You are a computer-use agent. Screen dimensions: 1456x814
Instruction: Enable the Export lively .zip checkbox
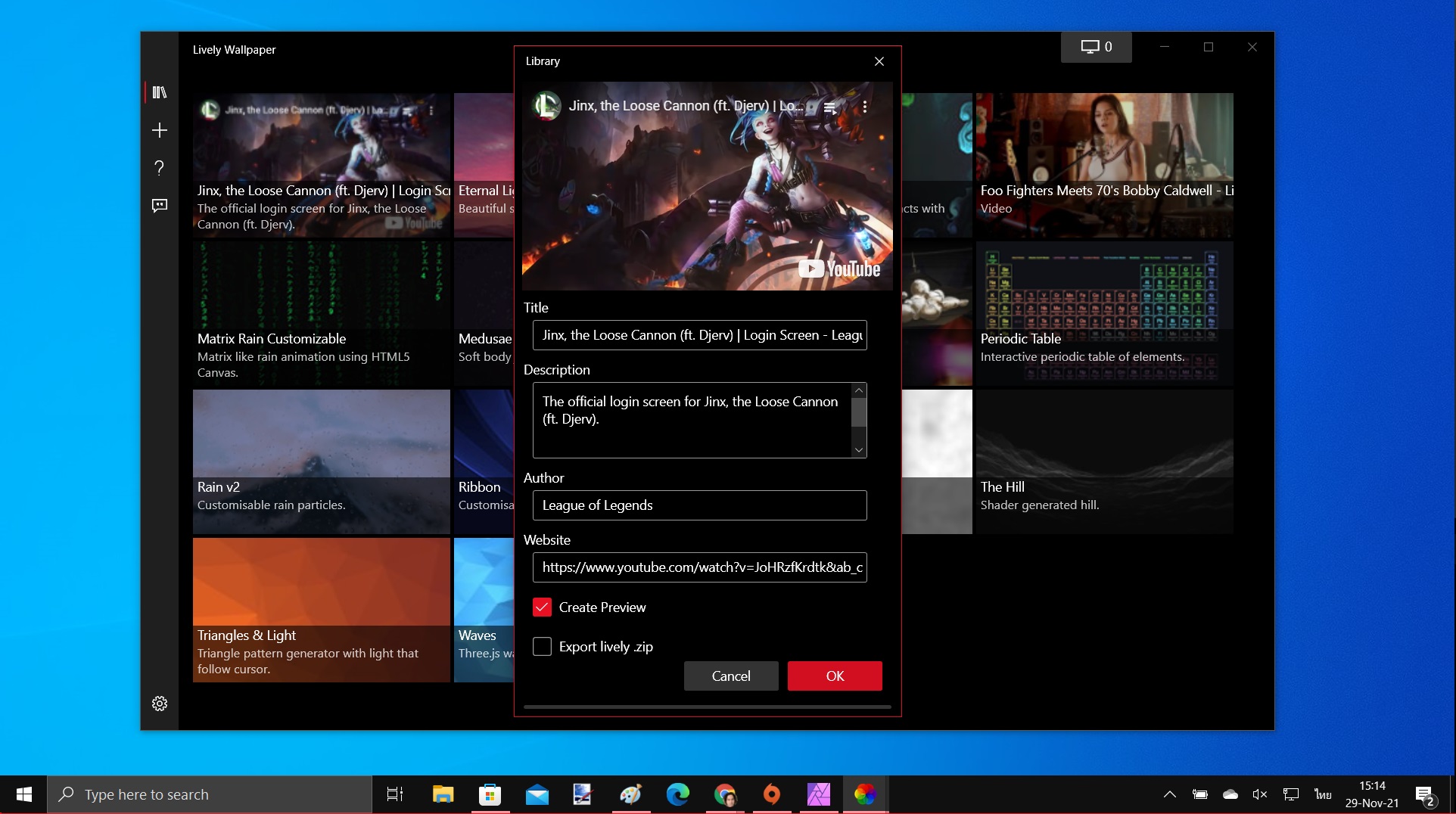[542, 647]
